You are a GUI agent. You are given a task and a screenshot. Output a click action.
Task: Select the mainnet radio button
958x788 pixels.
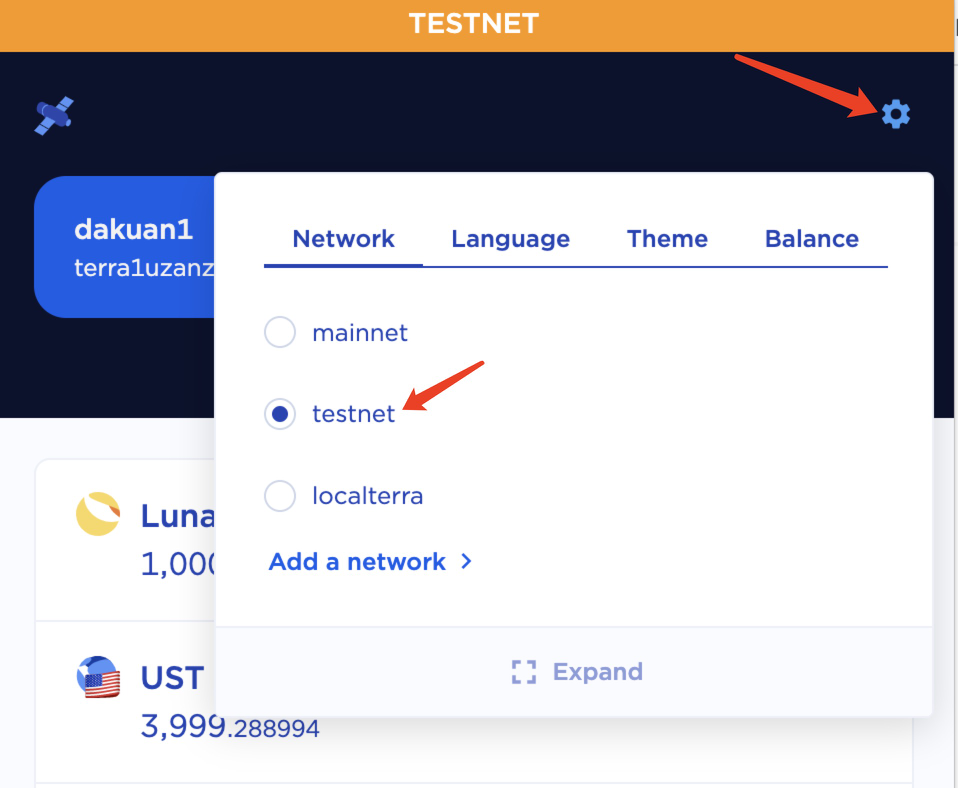280,332
